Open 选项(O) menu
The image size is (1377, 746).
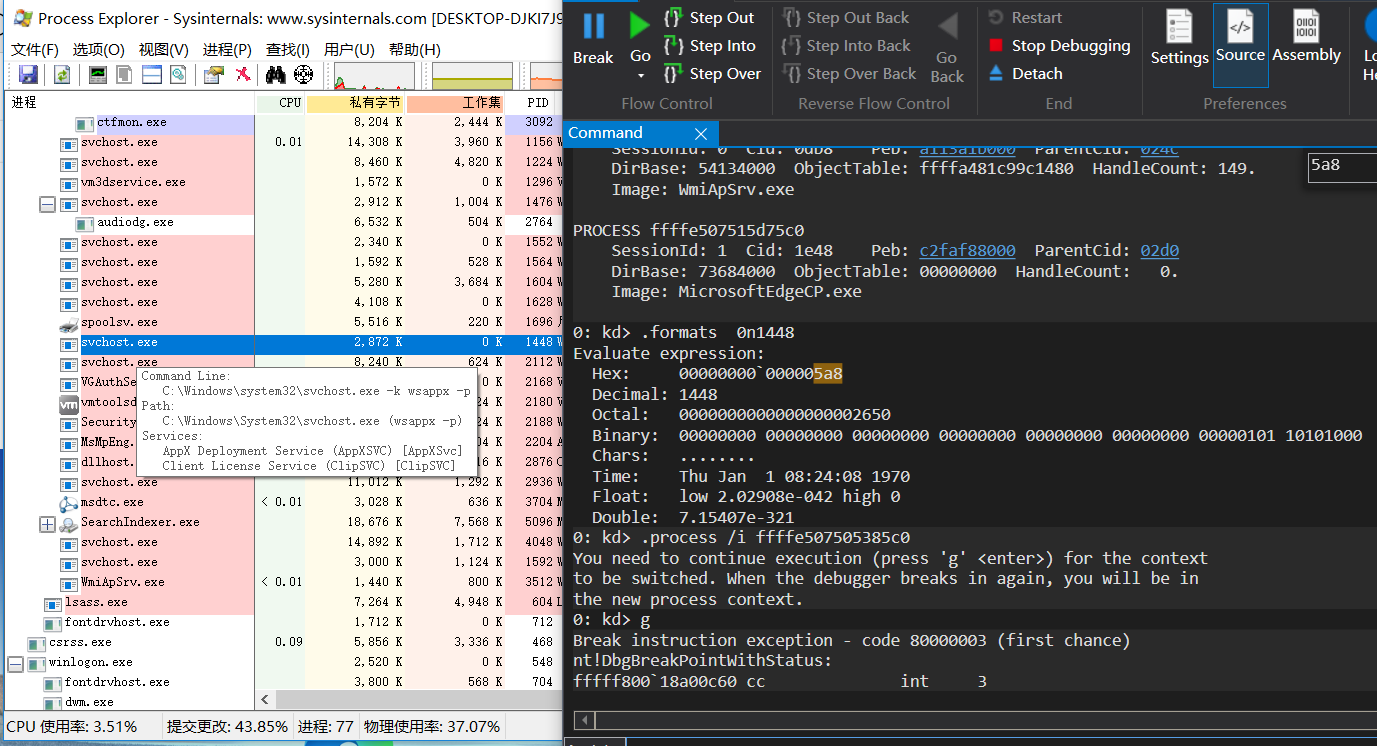[98, 50]
